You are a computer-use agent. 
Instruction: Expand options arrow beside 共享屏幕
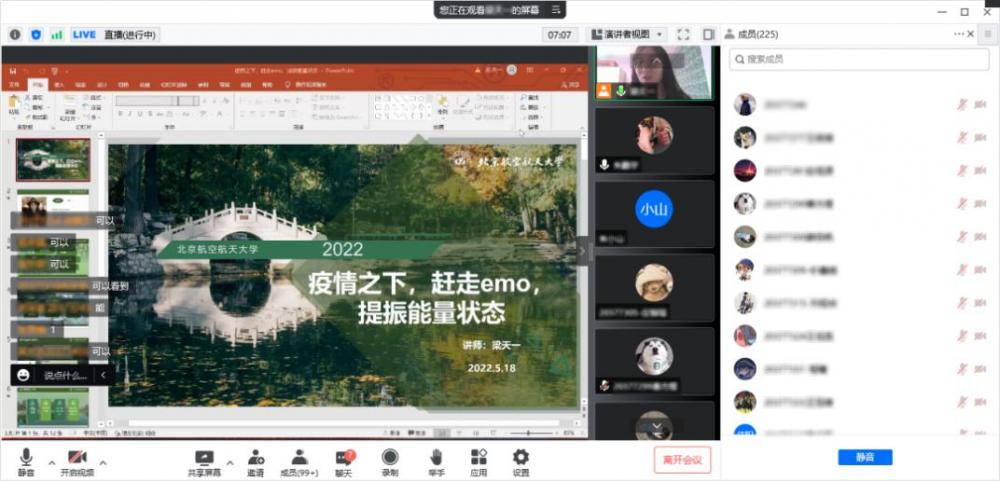click(230, 462)
